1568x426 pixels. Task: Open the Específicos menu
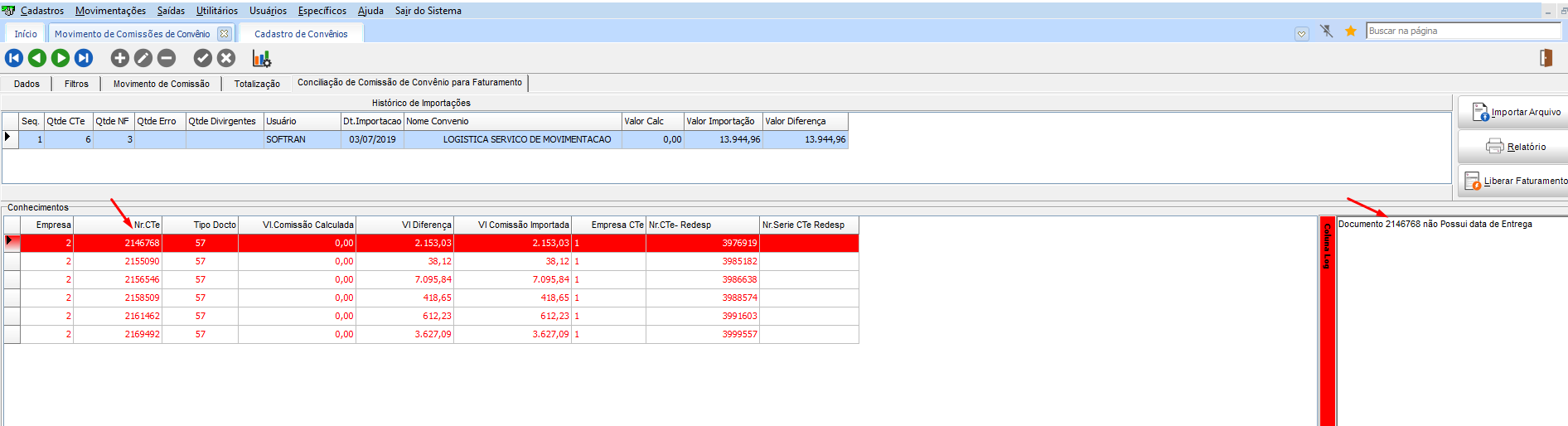click(322, 11)
